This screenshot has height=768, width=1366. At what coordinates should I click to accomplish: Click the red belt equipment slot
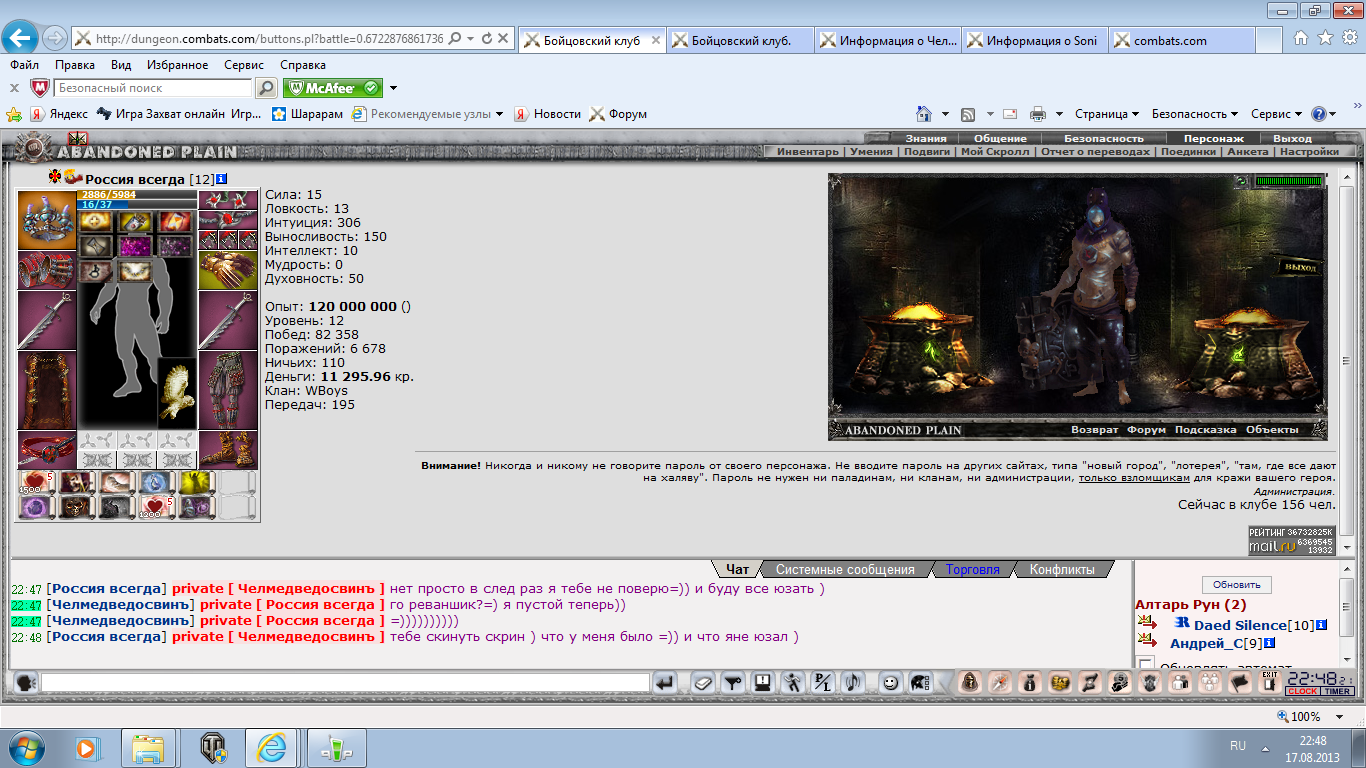pos(47,450)
